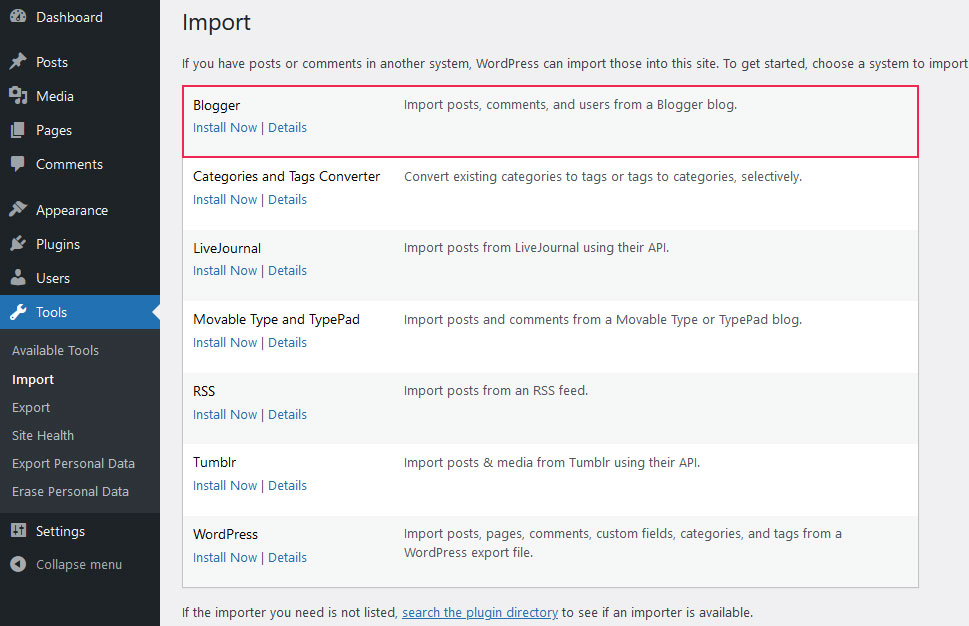
Task: Click the Tumblr importer name
Action: (x=214, y=462)
